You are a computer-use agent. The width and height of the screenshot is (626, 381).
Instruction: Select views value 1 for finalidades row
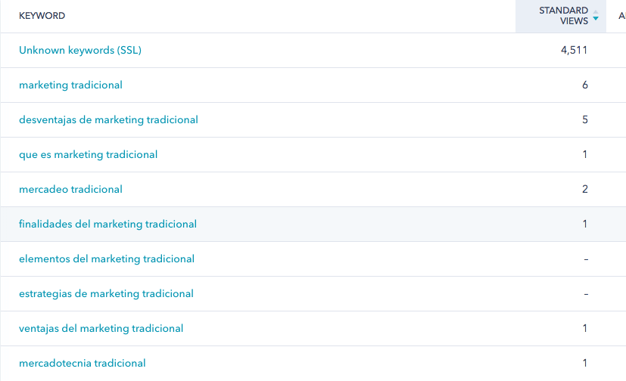(585, 224)
